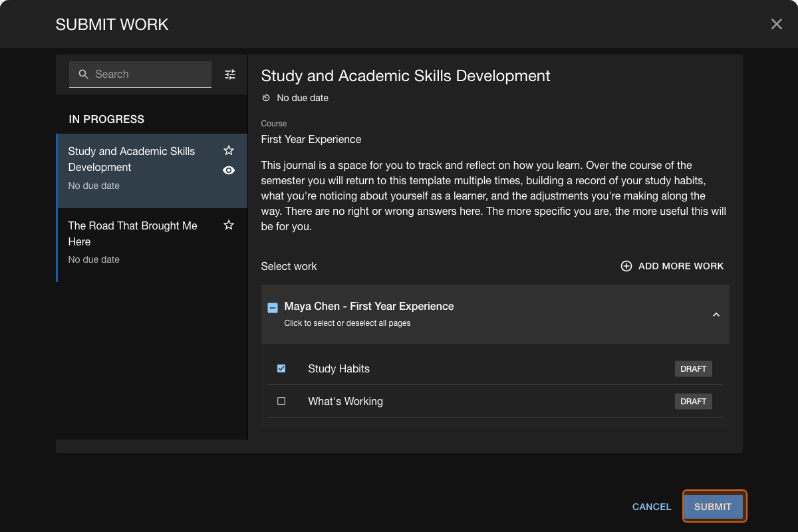Toggle the select-all checkbox for Maya Chen portfolio

273,307
